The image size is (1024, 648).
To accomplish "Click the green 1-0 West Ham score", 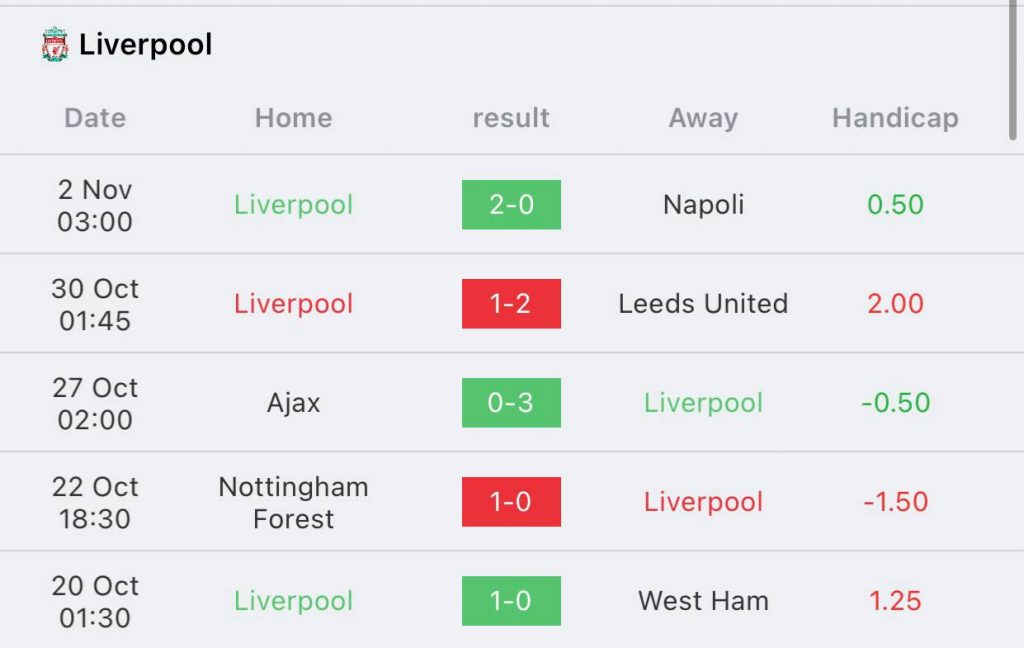I will [511, 601].
